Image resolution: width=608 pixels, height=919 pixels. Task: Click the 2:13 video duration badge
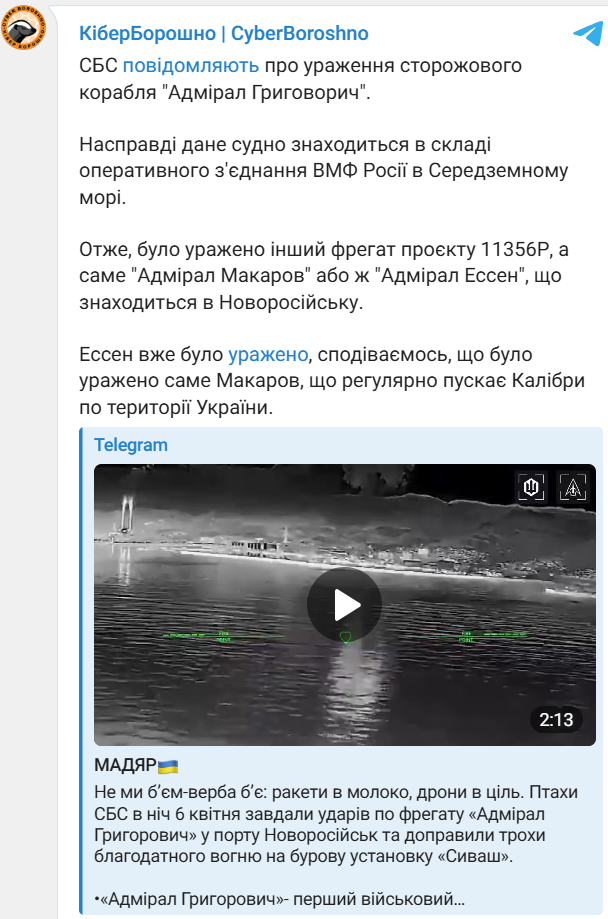tap(556, 719)
